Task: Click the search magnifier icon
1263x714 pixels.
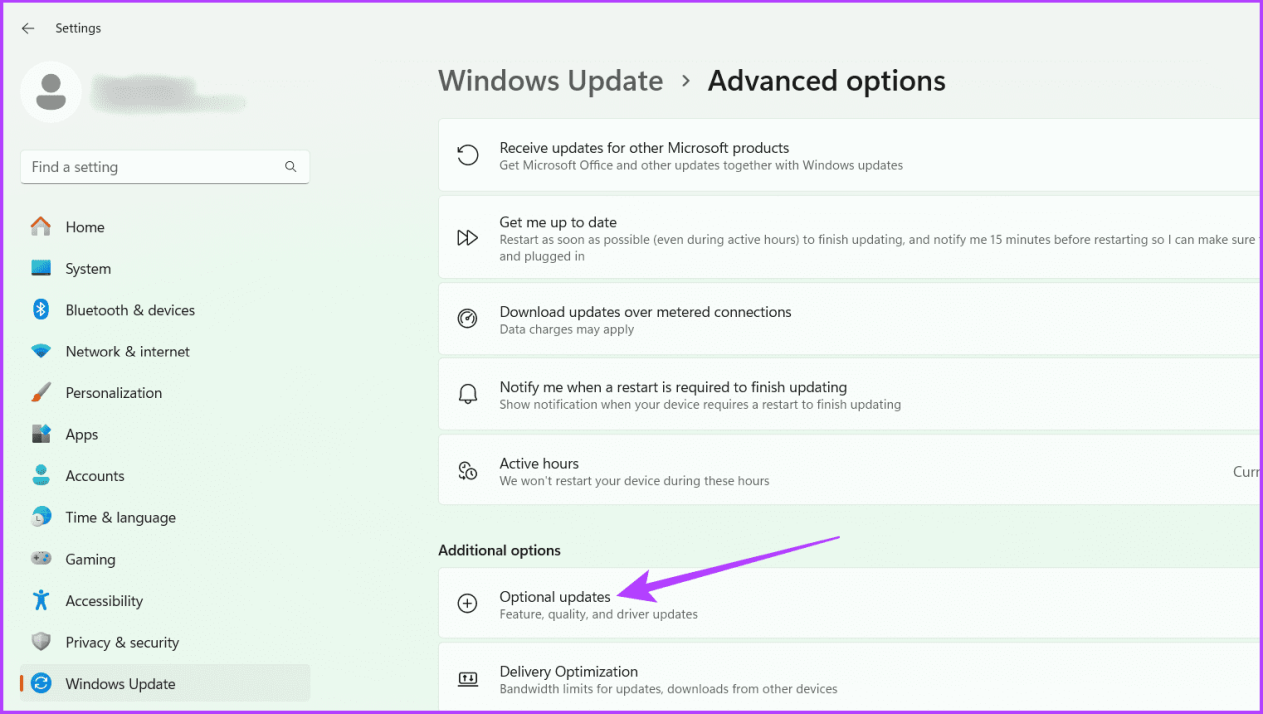Action: [x=291, y=167]
